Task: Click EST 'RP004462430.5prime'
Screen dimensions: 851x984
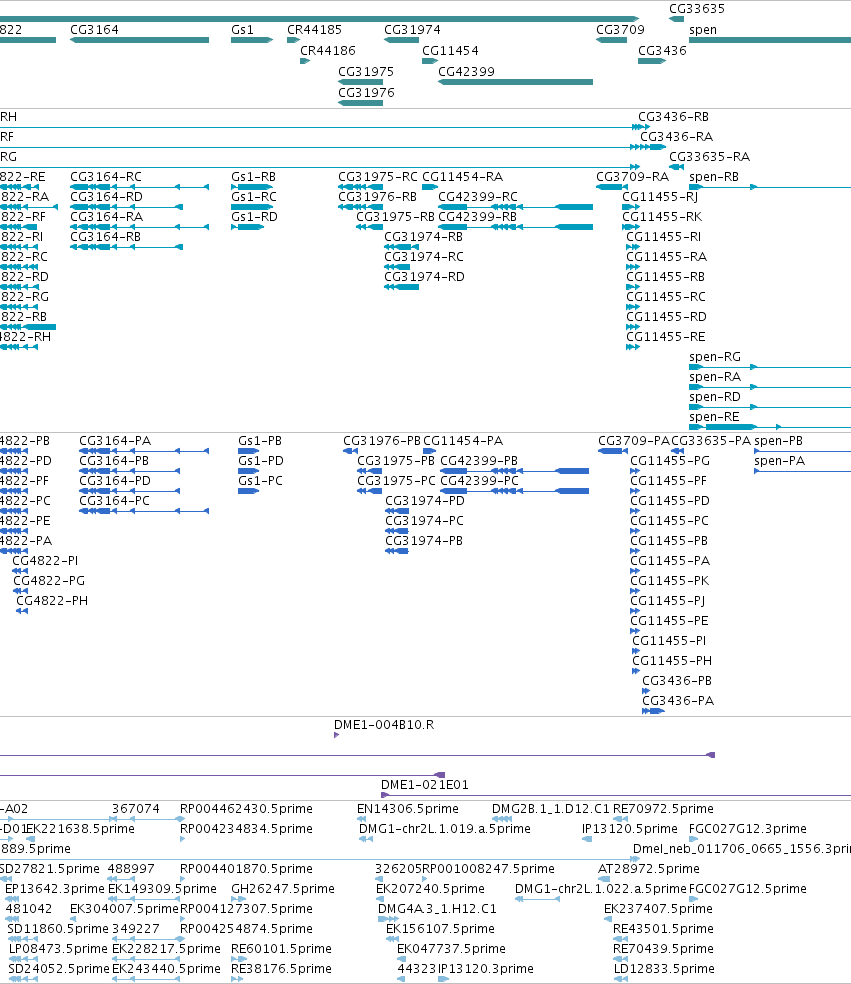Action: tap(246, 809)
